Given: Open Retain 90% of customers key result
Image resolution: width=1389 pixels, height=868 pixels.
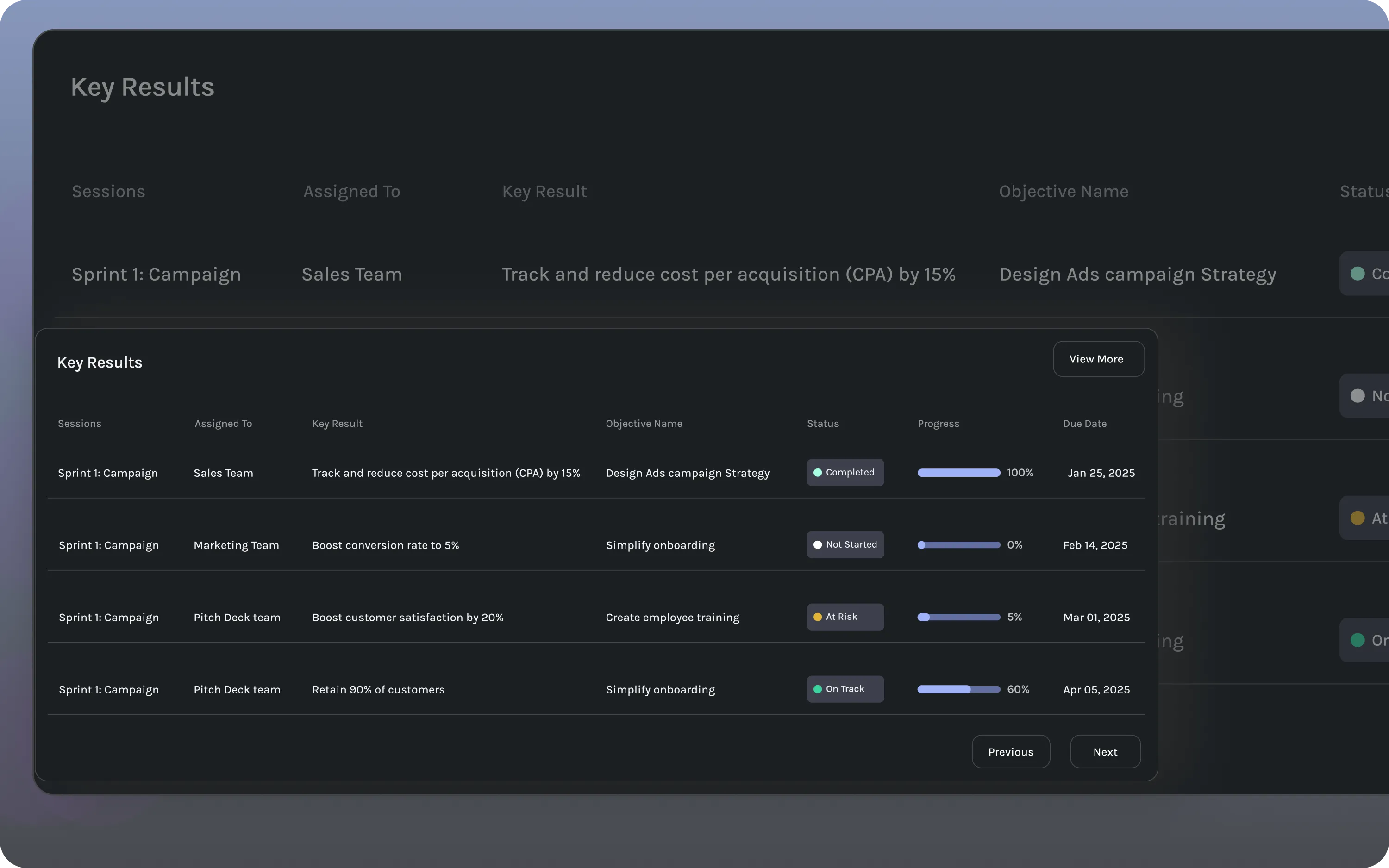Looking at the screenshot, I should point(378,689).
